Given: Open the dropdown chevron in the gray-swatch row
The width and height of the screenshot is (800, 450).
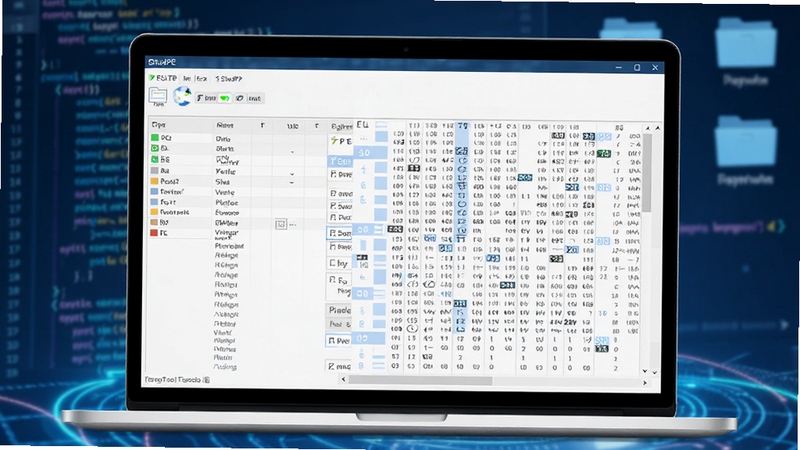Looking at the screenshot, I should pos(292,174).
